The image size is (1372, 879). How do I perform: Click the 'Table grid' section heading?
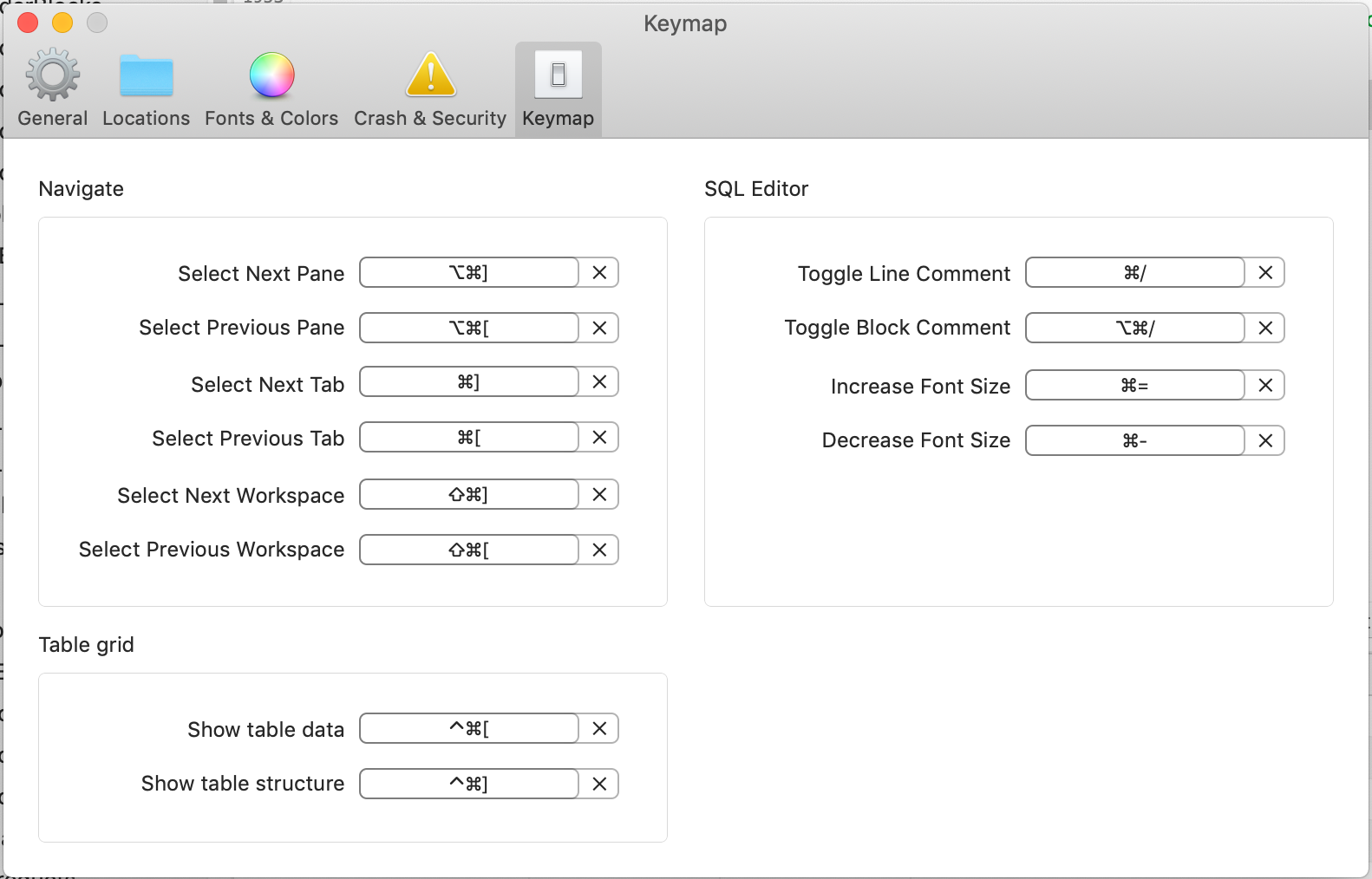[x=87, y=645]
